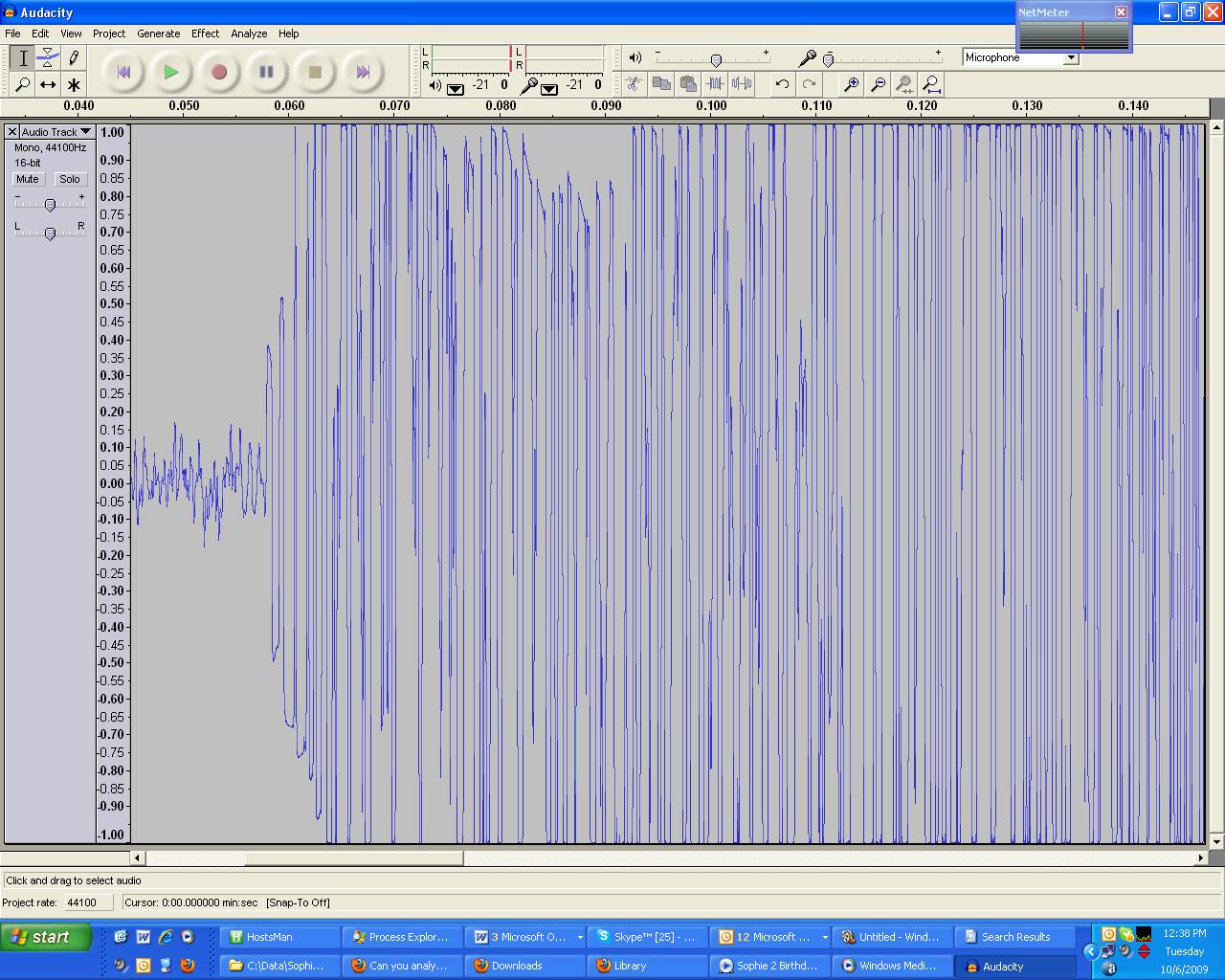The width and height of the screenshot is (1225, 980).
Task: Activate the Multi-tool asterisk icon
Action: click(x=74, y=84)
